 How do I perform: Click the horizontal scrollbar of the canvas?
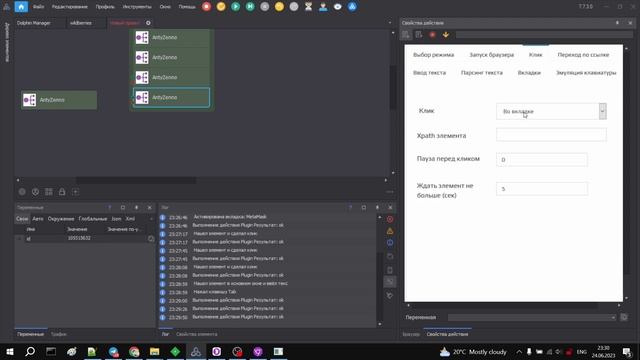point(136,180)
